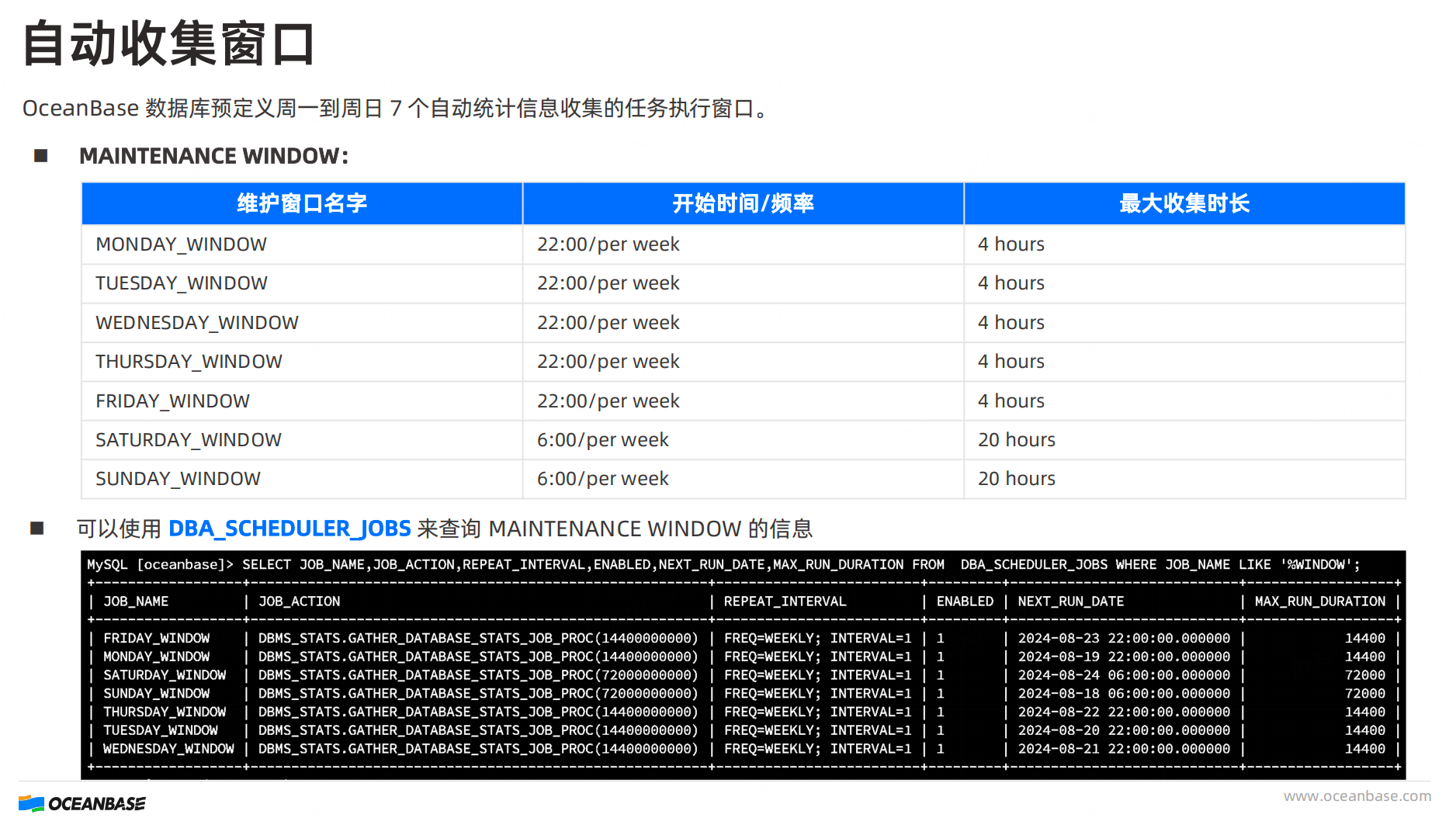Select the 最大收集时长 column header
Image resolution: width=1456 pixels, height=818 pixels.
tap(1184, 203)
